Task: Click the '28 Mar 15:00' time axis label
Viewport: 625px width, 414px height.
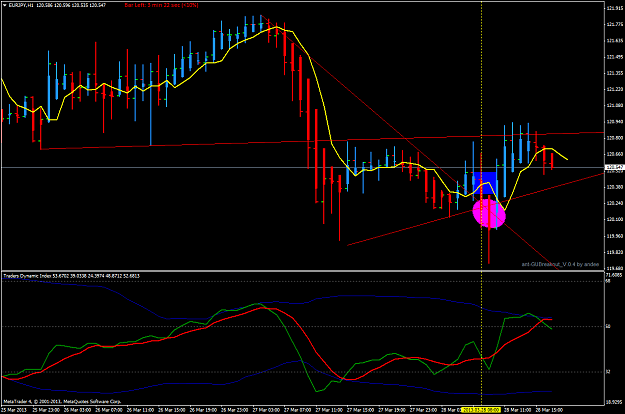Action: 549,410
